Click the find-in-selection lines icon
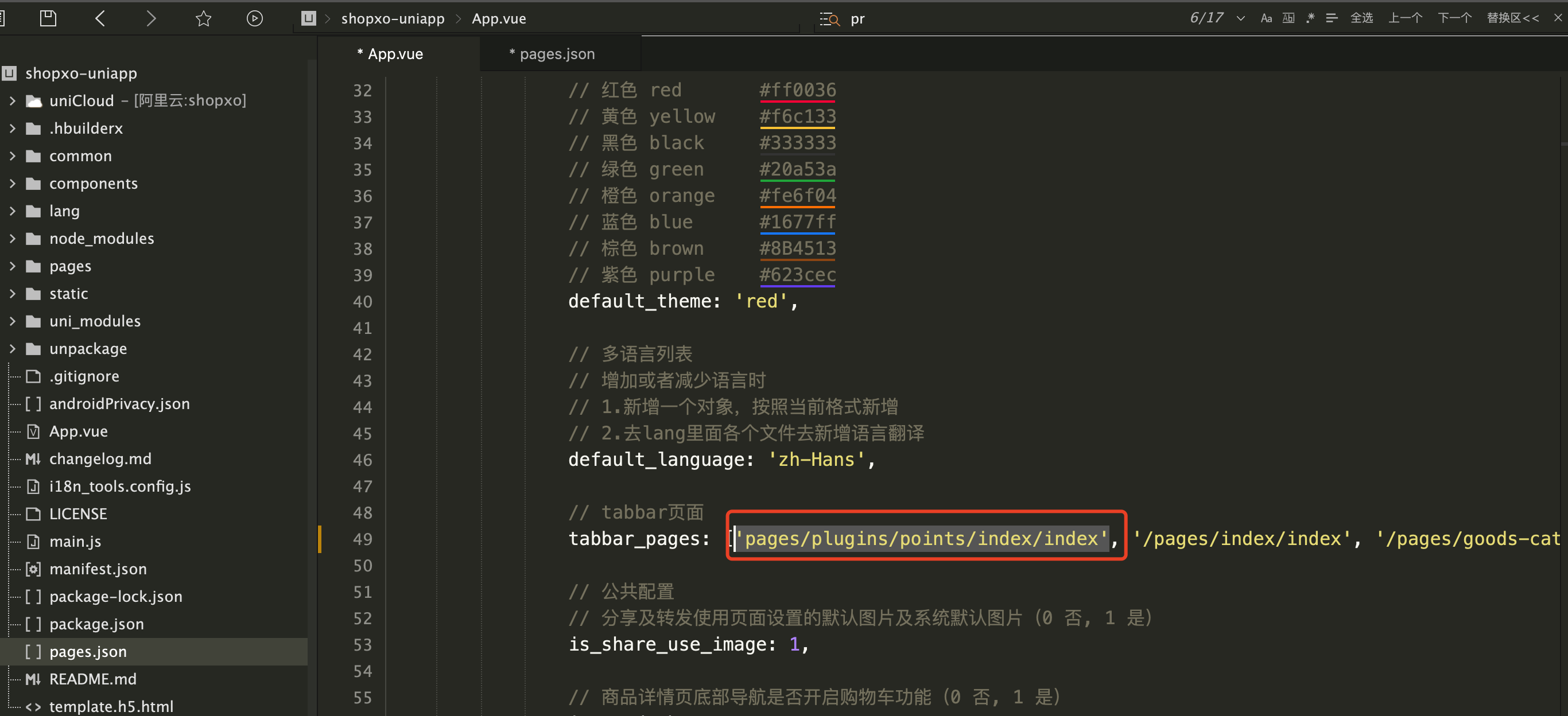Image resolution: width=1568 pixels, height=716 pixels. pos(1331,18)
